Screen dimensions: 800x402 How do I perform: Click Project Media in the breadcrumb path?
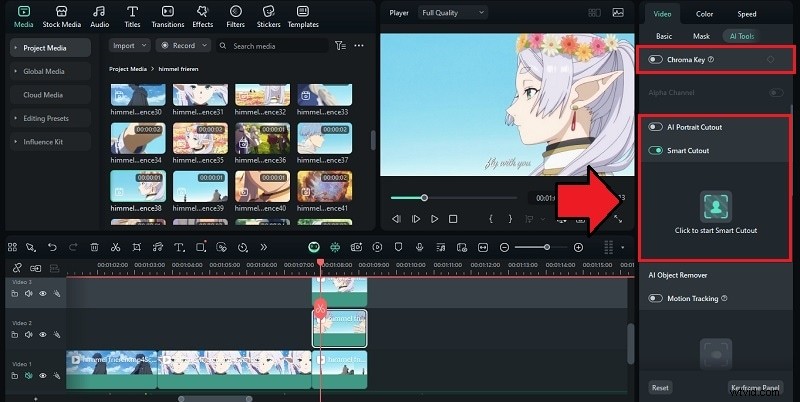pyautogui.click(x=128, y=69)
